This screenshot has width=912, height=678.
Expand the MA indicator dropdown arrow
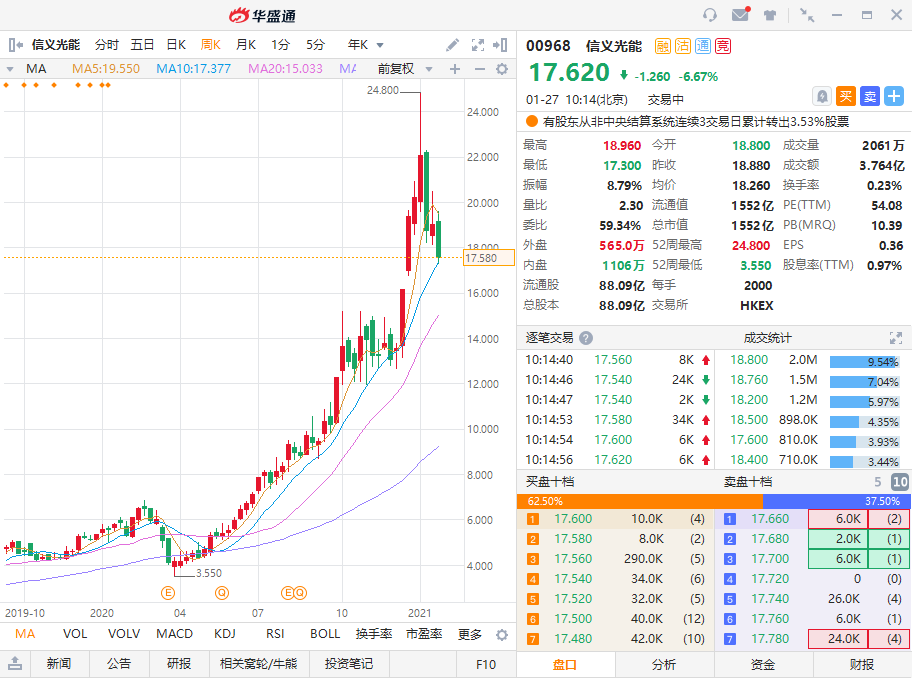(x=10, y=69)
